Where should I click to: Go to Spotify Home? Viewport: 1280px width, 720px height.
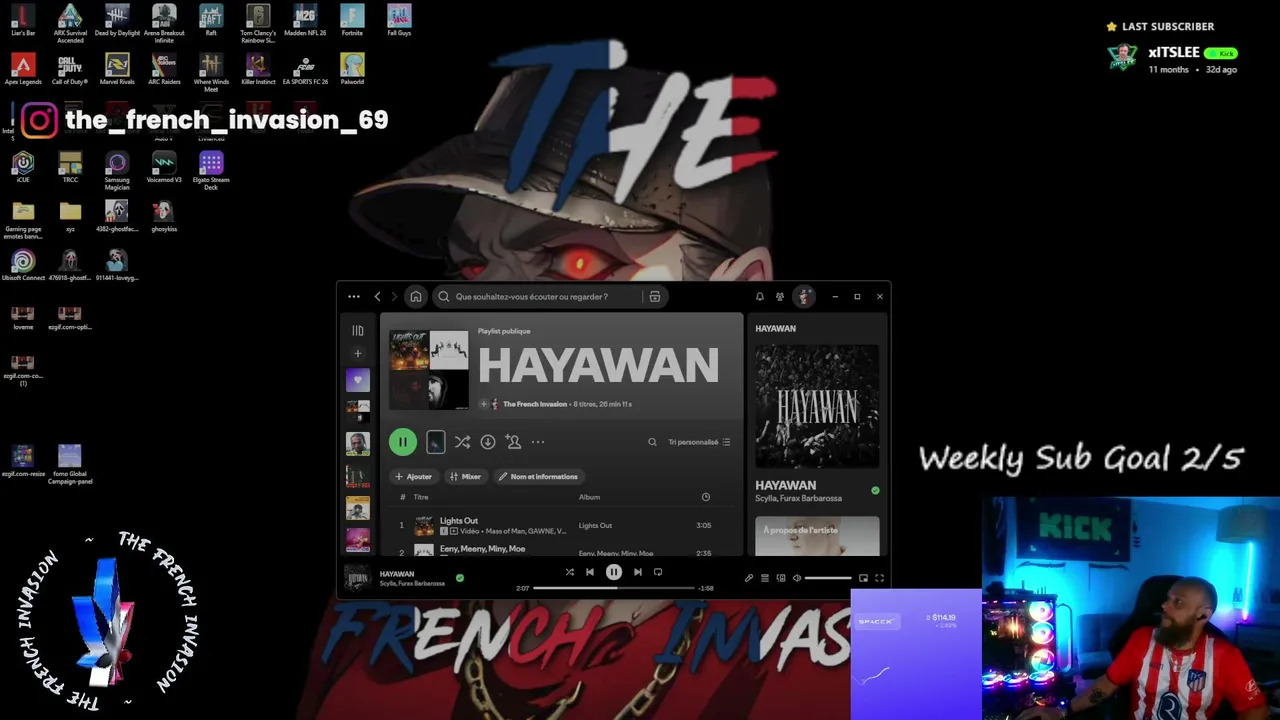click(416, 297)
